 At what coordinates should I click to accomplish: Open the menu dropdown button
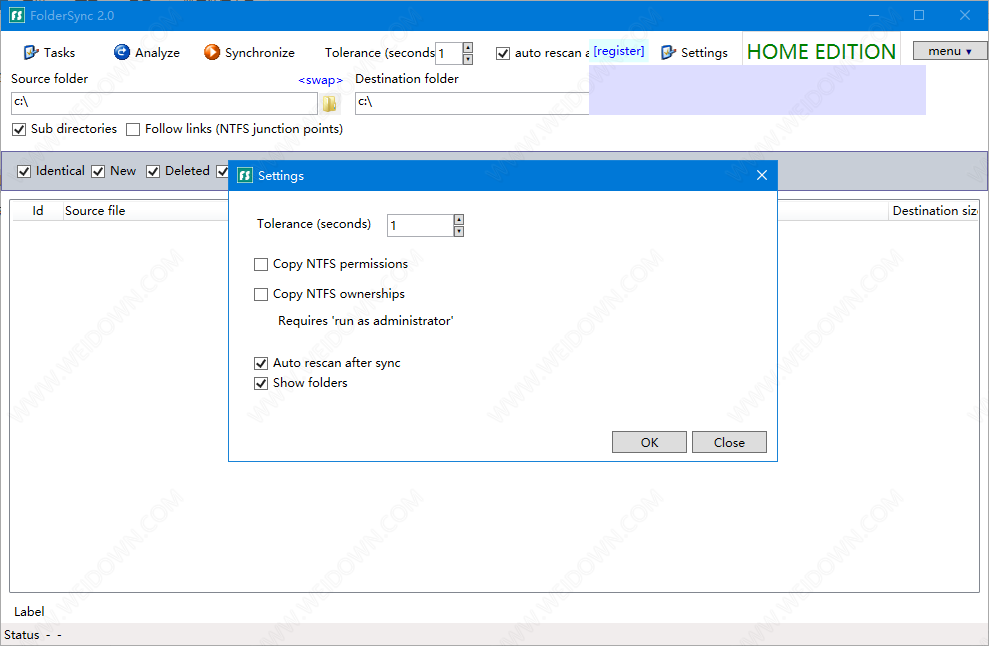point(949,51)
